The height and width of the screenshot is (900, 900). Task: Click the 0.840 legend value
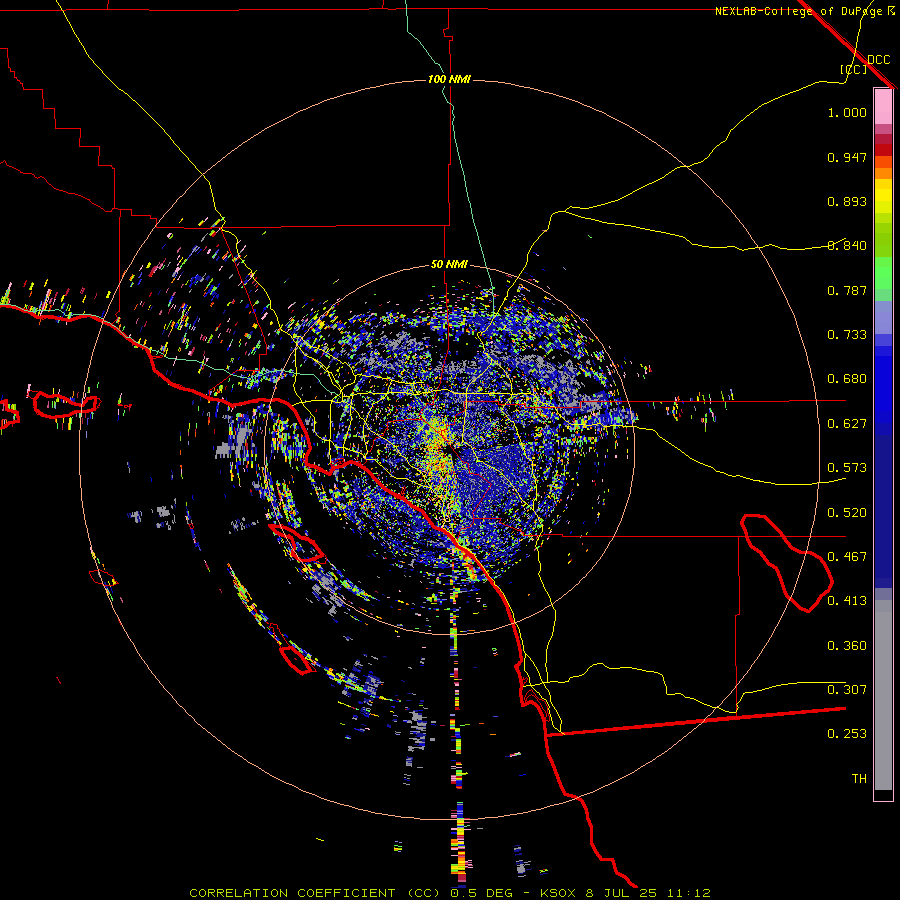[847, 246]
